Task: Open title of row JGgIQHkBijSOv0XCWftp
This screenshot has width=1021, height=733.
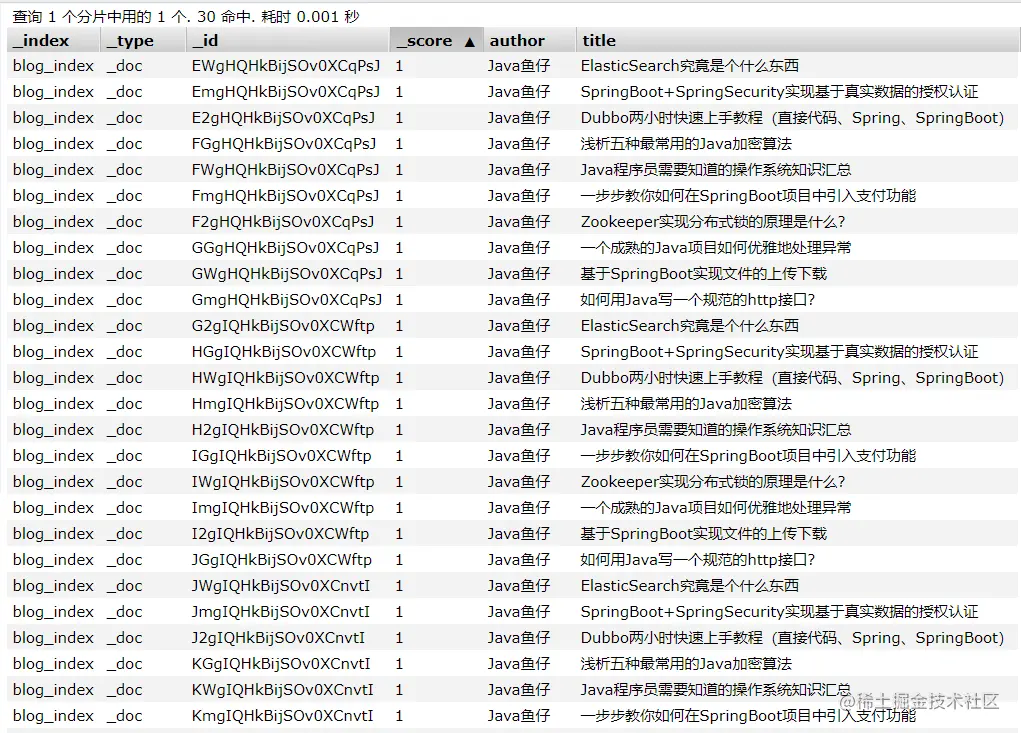Action: [x=698, y=560]
